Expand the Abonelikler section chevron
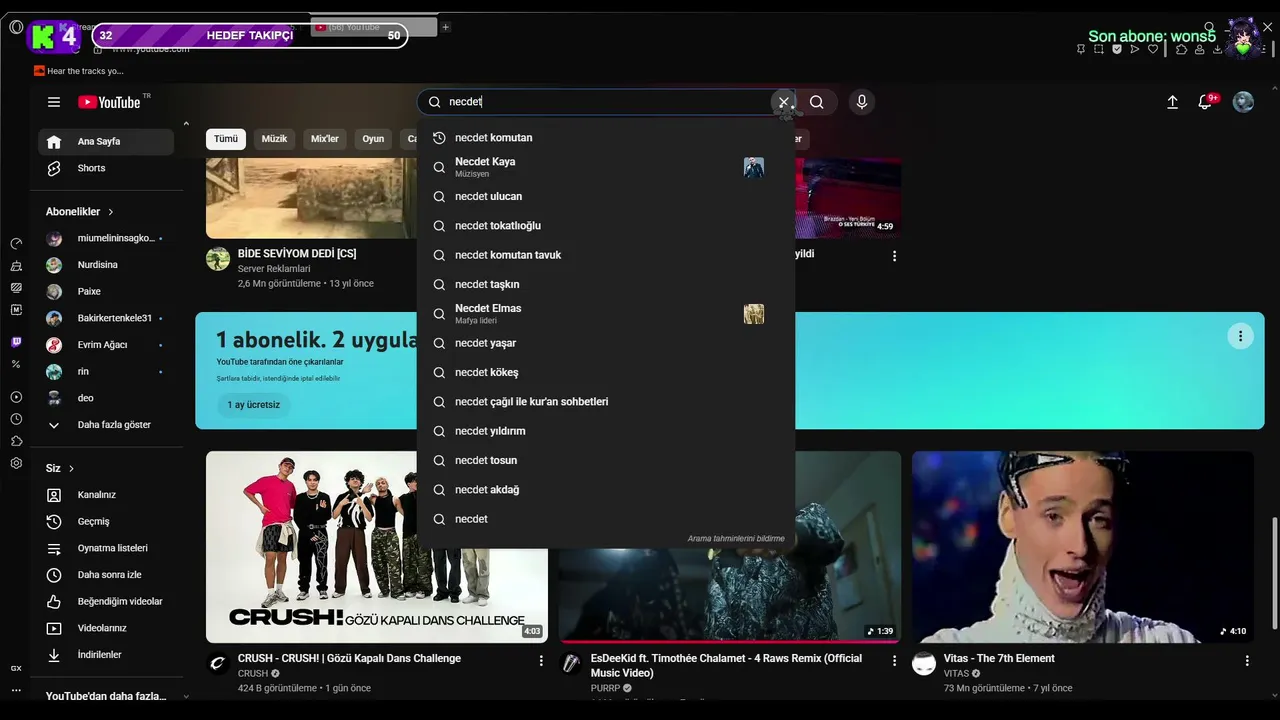 tap(111, 212)
